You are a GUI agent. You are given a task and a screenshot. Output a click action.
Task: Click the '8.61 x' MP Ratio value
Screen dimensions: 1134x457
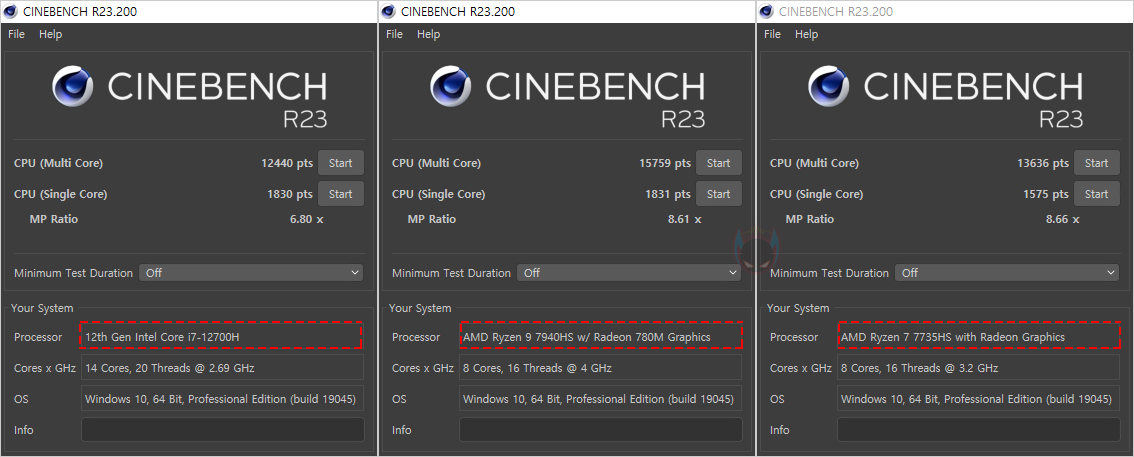[685, 218]
